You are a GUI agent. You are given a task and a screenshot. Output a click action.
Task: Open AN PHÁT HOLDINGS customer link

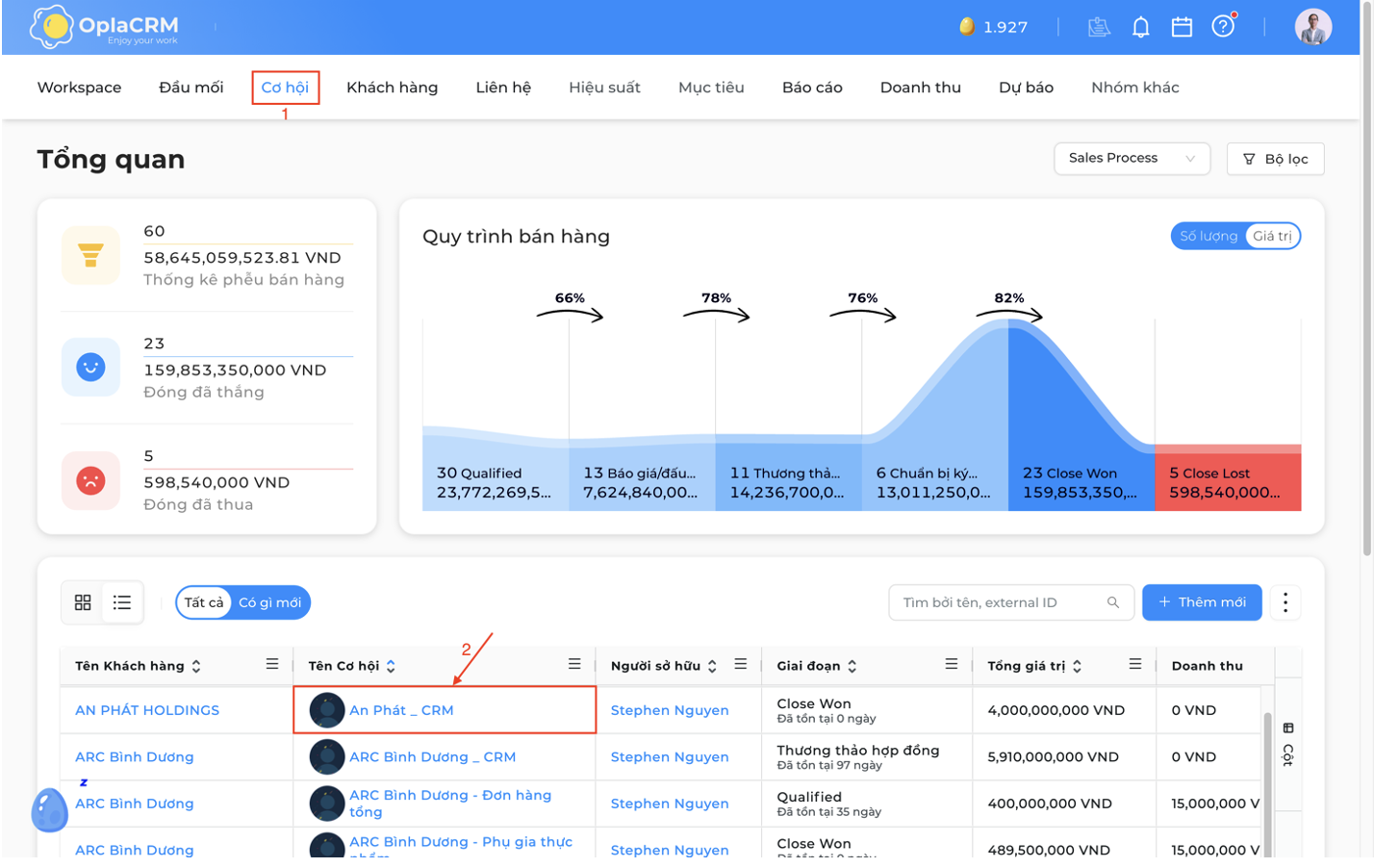(x=147, y=710)
